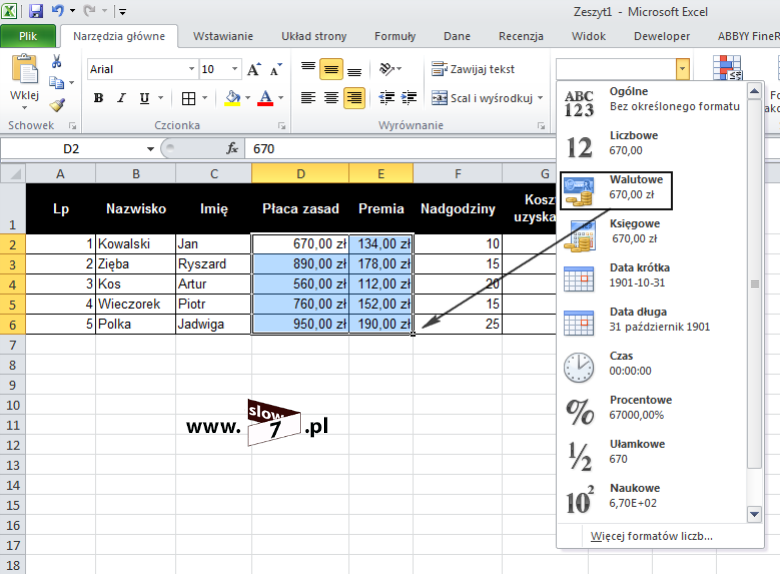This screenshot has width=780, height=574.
Task: Switch to the Dane tab
Action: tap(457, 36)
